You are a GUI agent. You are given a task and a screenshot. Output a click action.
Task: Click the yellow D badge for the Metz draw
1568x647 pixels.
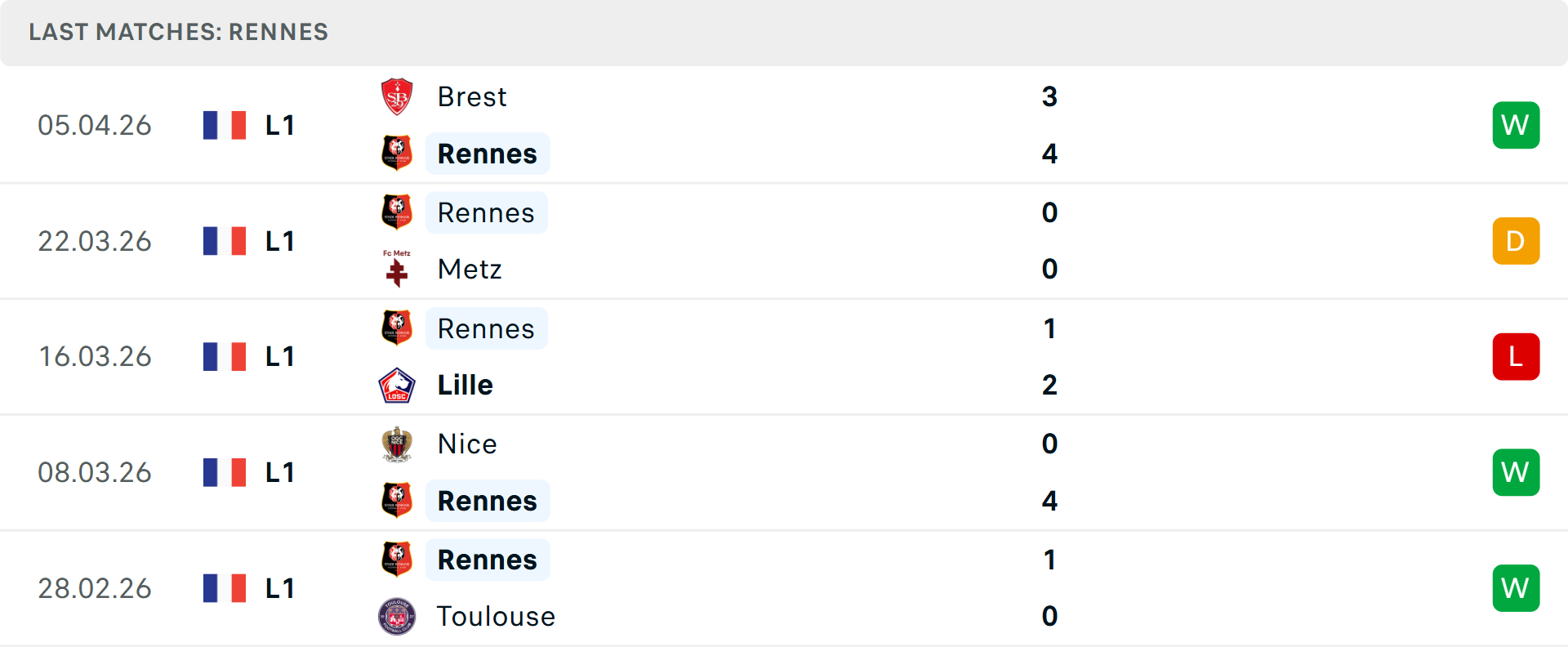click(x=1516, y=240)
